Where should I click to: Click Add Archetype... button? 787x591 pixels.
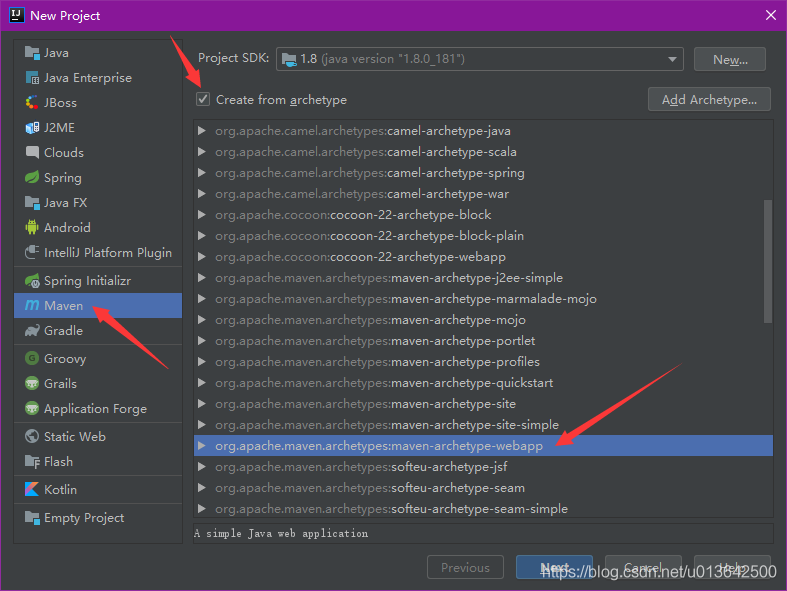[709, 99]
